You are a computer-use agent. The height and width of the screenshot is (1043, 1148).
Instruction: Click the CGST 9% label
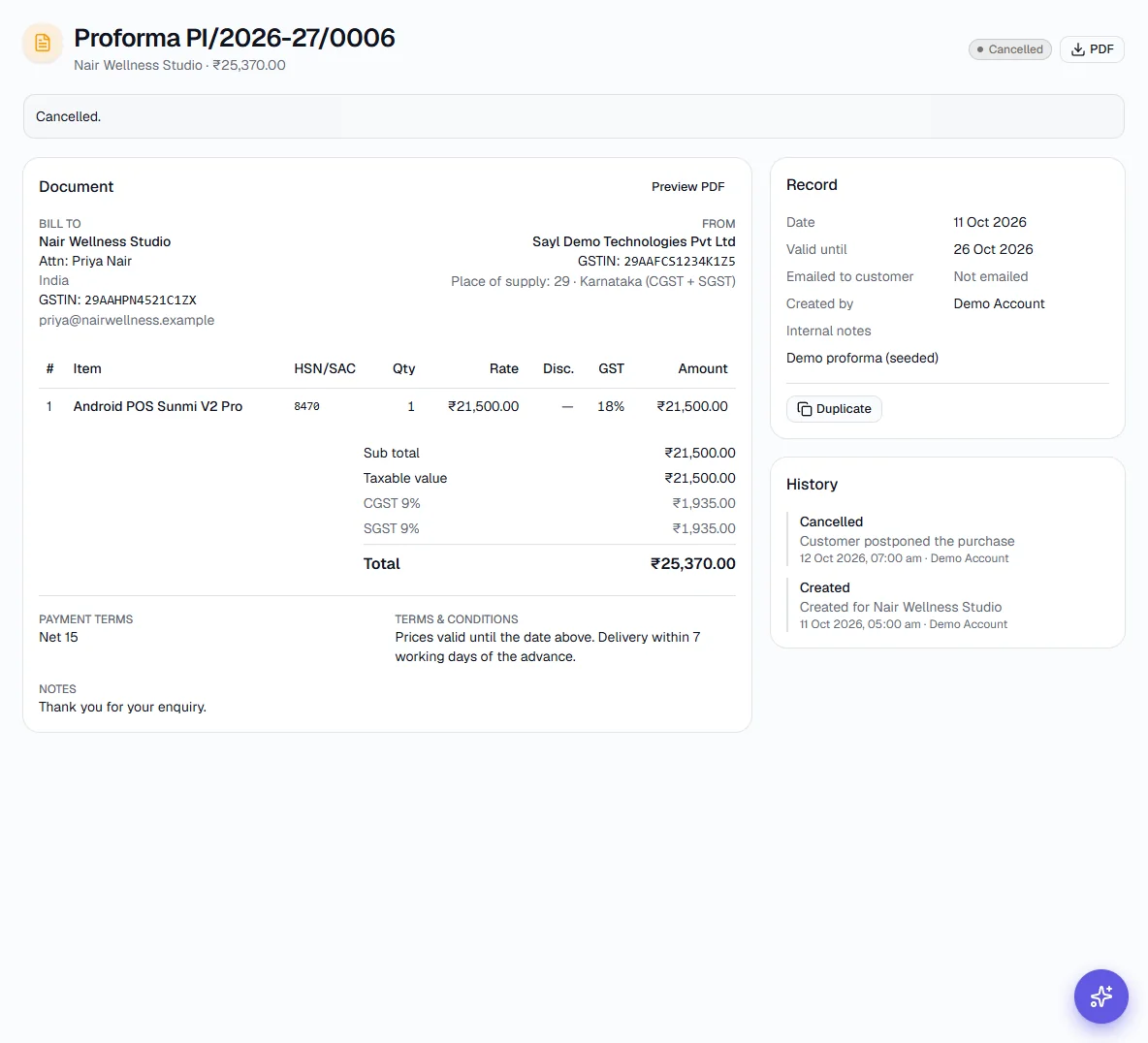click(392, 504)
